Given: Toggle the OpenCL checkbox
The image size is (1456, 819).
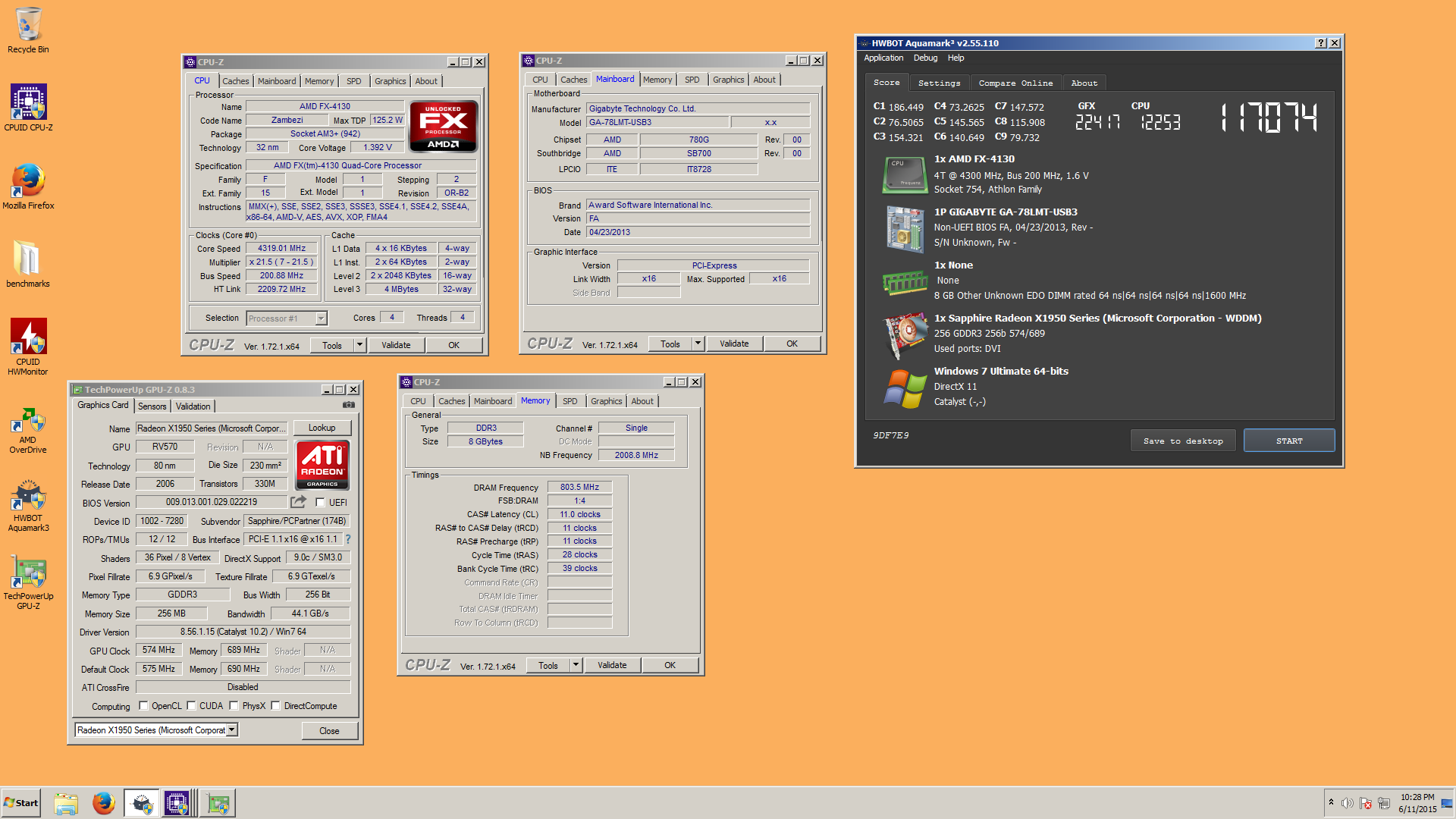Looking at the screenshot, I should point(143,706).
